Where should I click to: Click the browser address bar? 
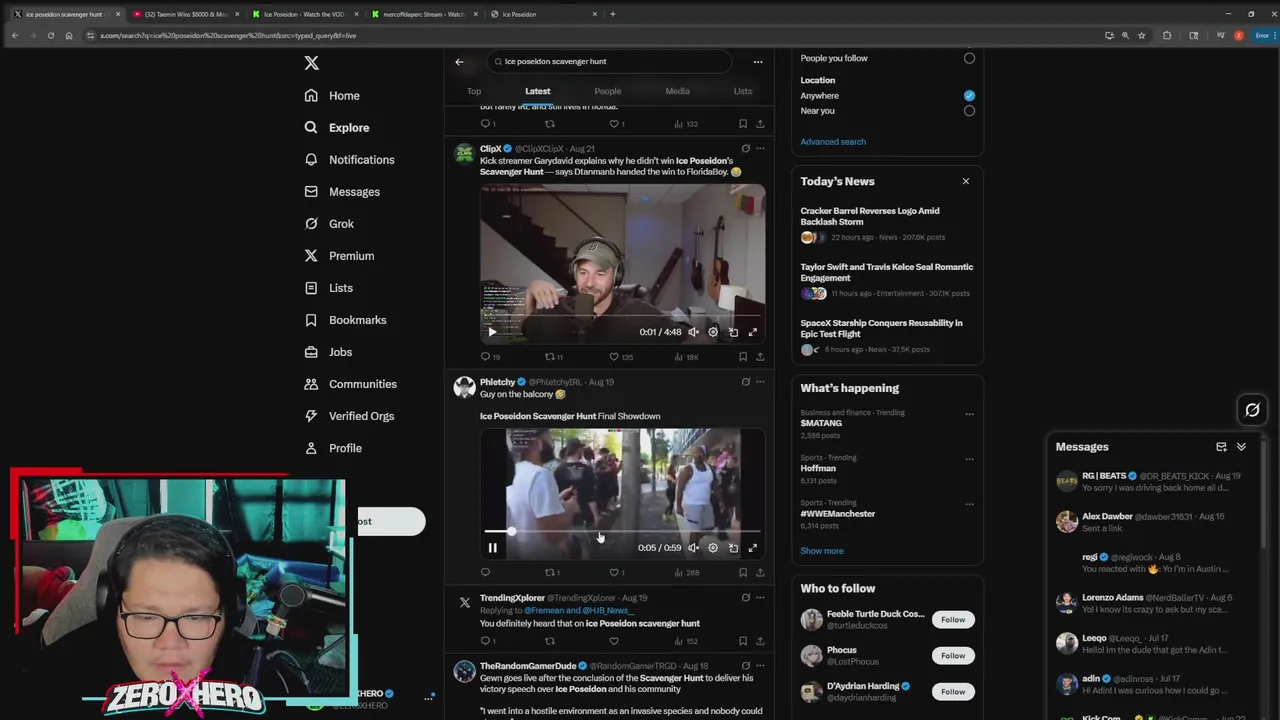tap(590, 35)
